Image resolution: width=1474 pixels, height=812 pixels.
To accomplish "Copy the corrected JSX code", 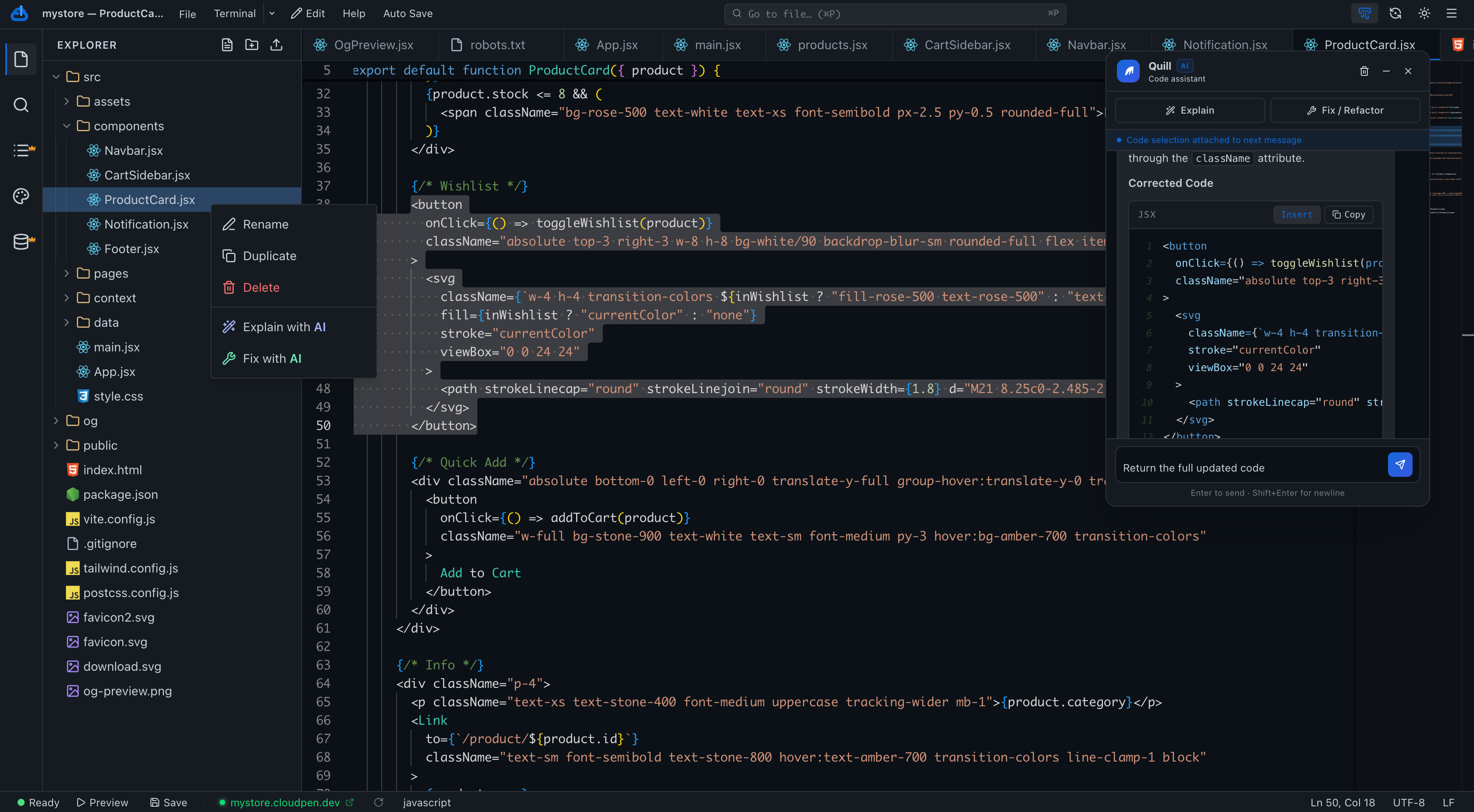I will [1348, 215].
